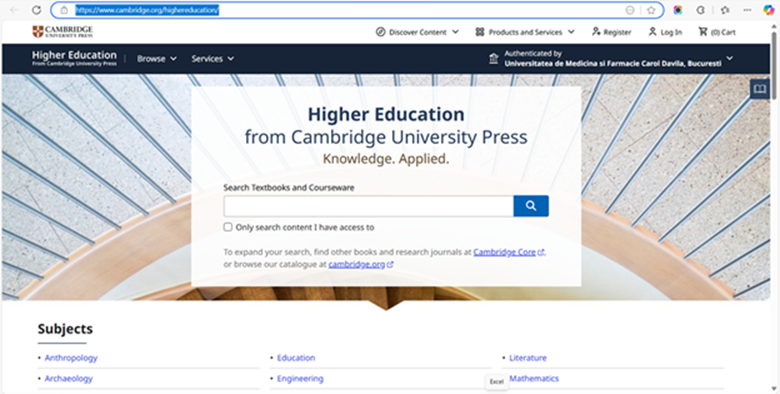Click the Discover Content compass icon
Screen dimensions: 780x394
coord(381,32)
